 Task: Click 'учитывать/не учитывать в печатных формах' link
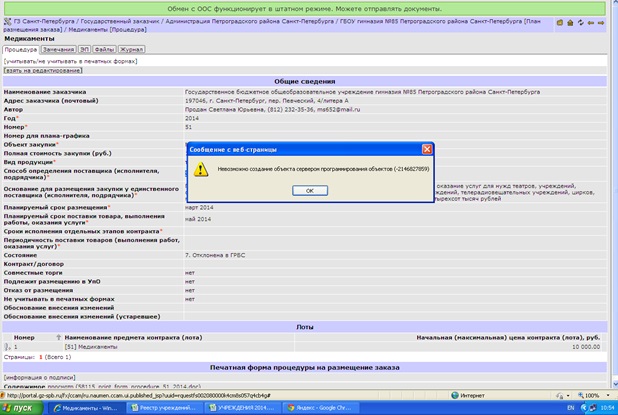71,61
